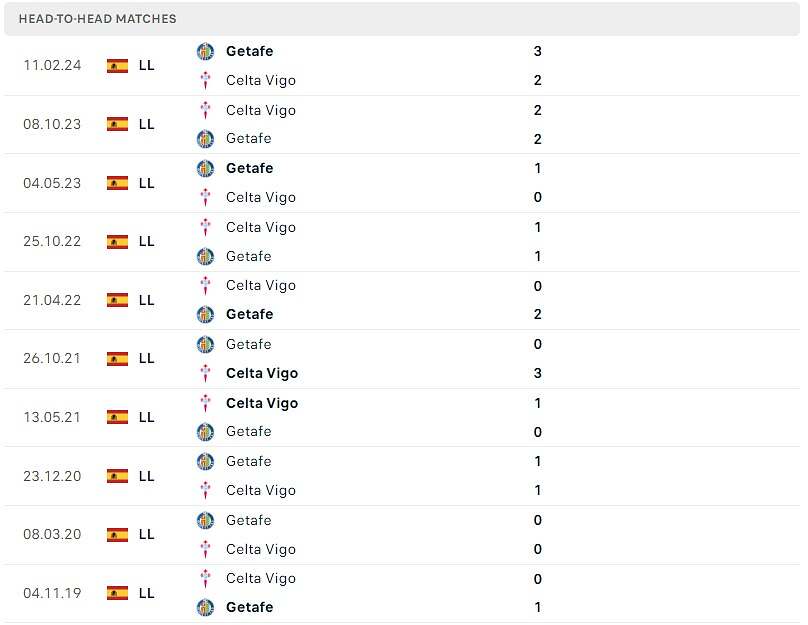This screenshot has height=625, width=808.
Task: Click Getafe crest in the 04.05.23 match
Action: [205, 168]
